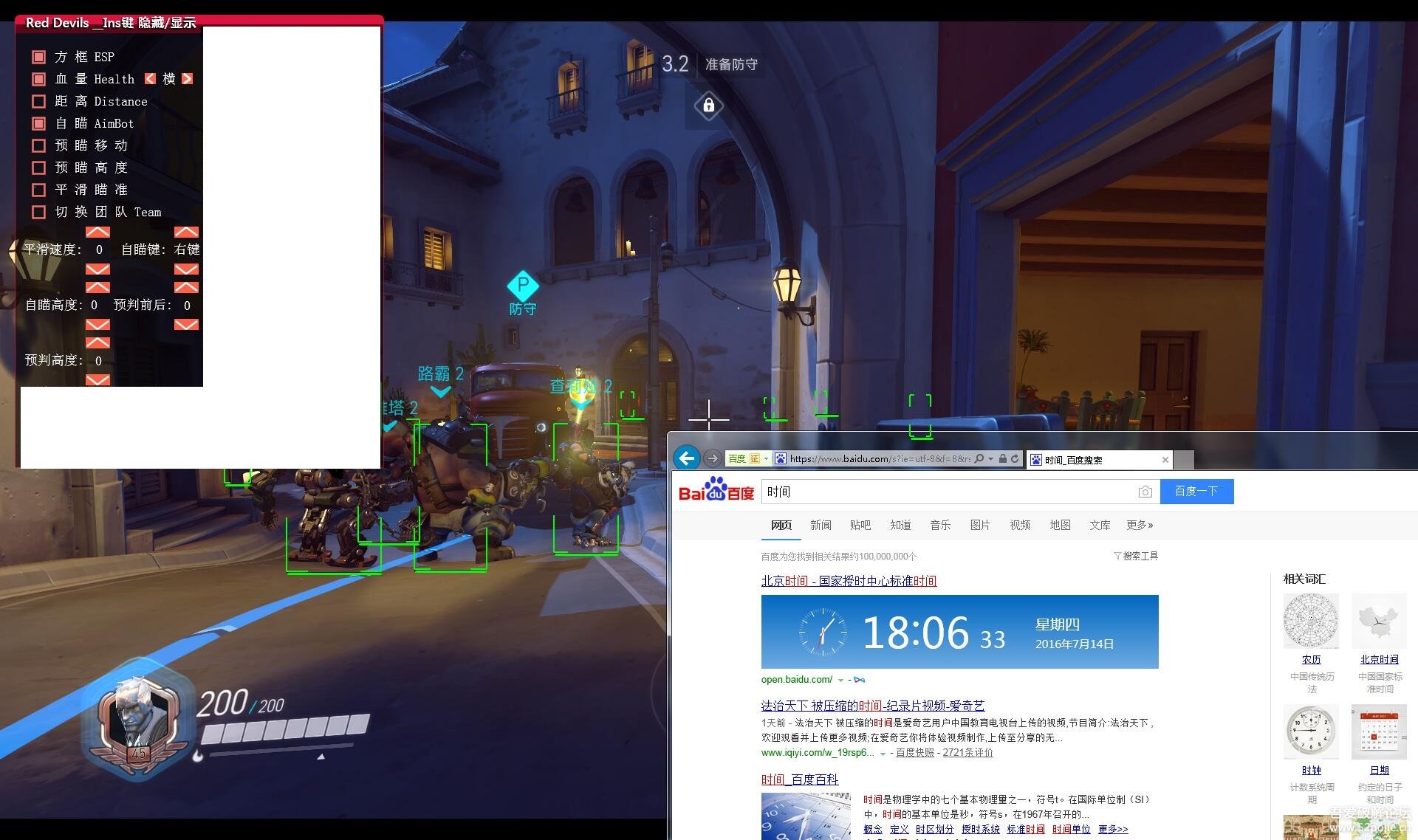Click the diamond P 防守 marker in game
Image resolution: width=1418 pixels, height=840 pixels.
pyautogui.click(x=523, y=285)
